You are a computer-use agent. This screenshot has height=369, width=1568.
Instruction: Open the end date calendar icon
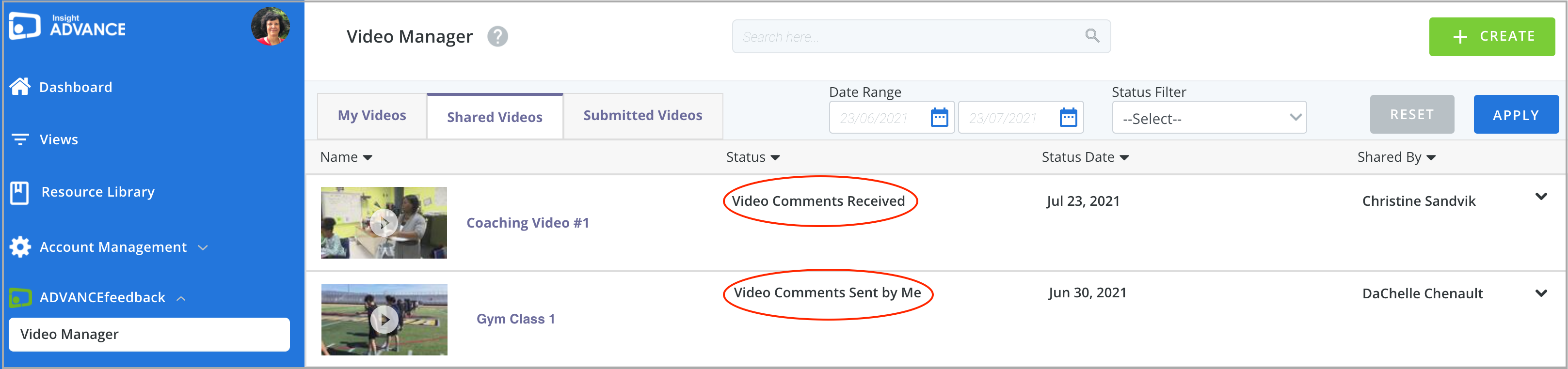1068,117
